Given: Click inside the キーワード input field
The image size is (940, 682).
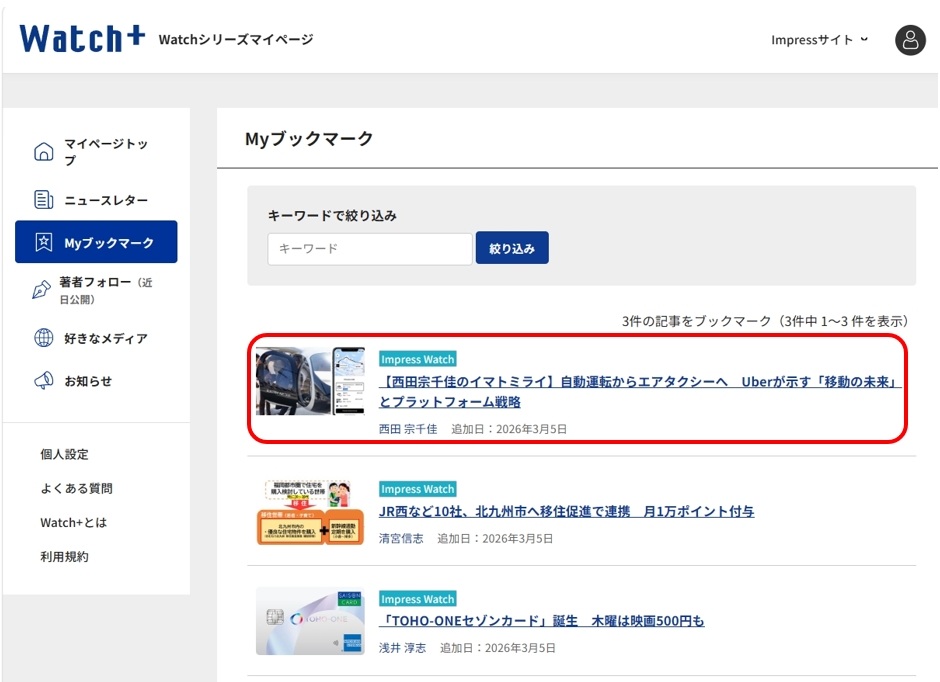Looking at the screenshot, I should point(370,248).
